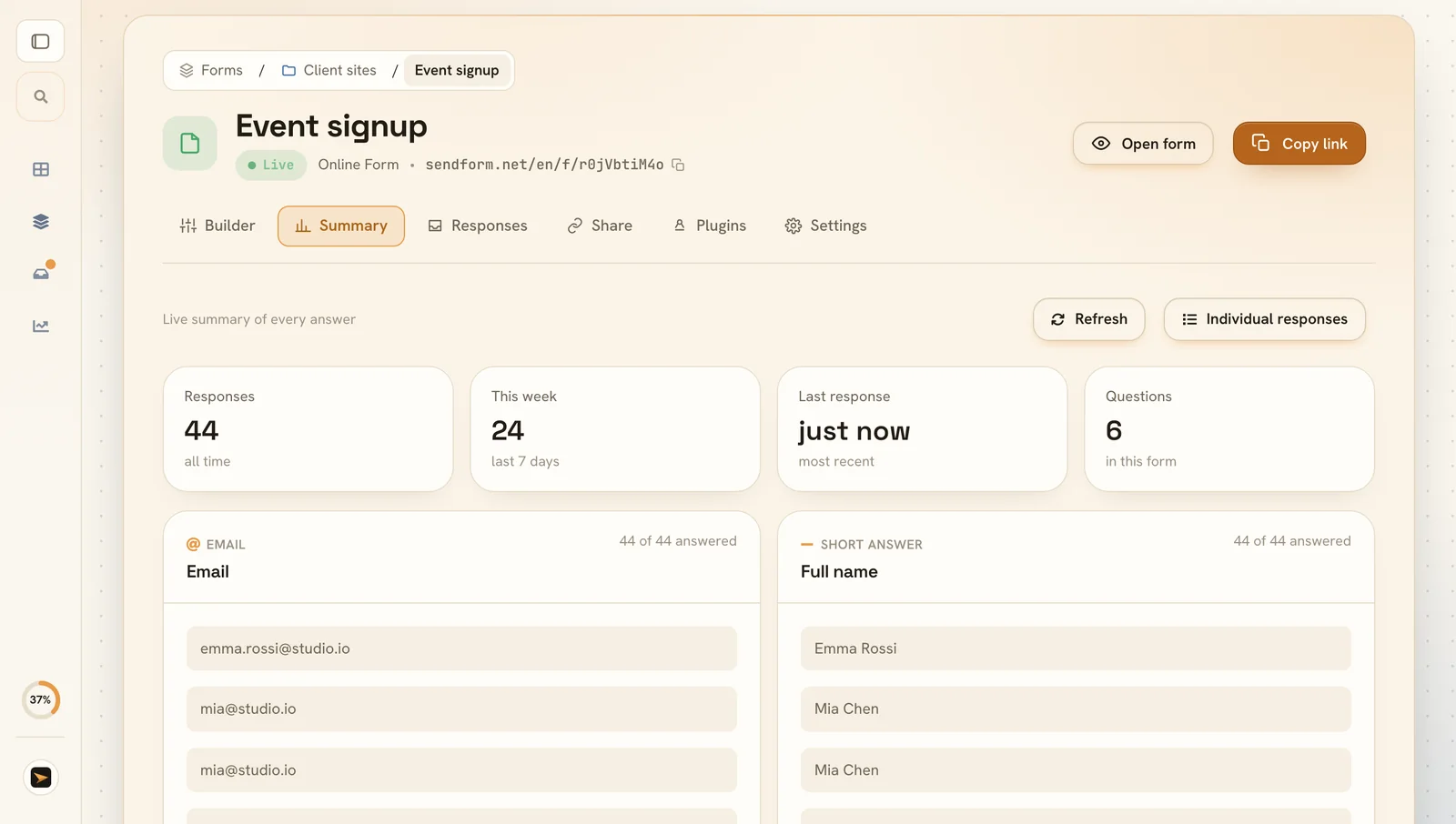Switch to the Share tab

click(x=600, y=226)
